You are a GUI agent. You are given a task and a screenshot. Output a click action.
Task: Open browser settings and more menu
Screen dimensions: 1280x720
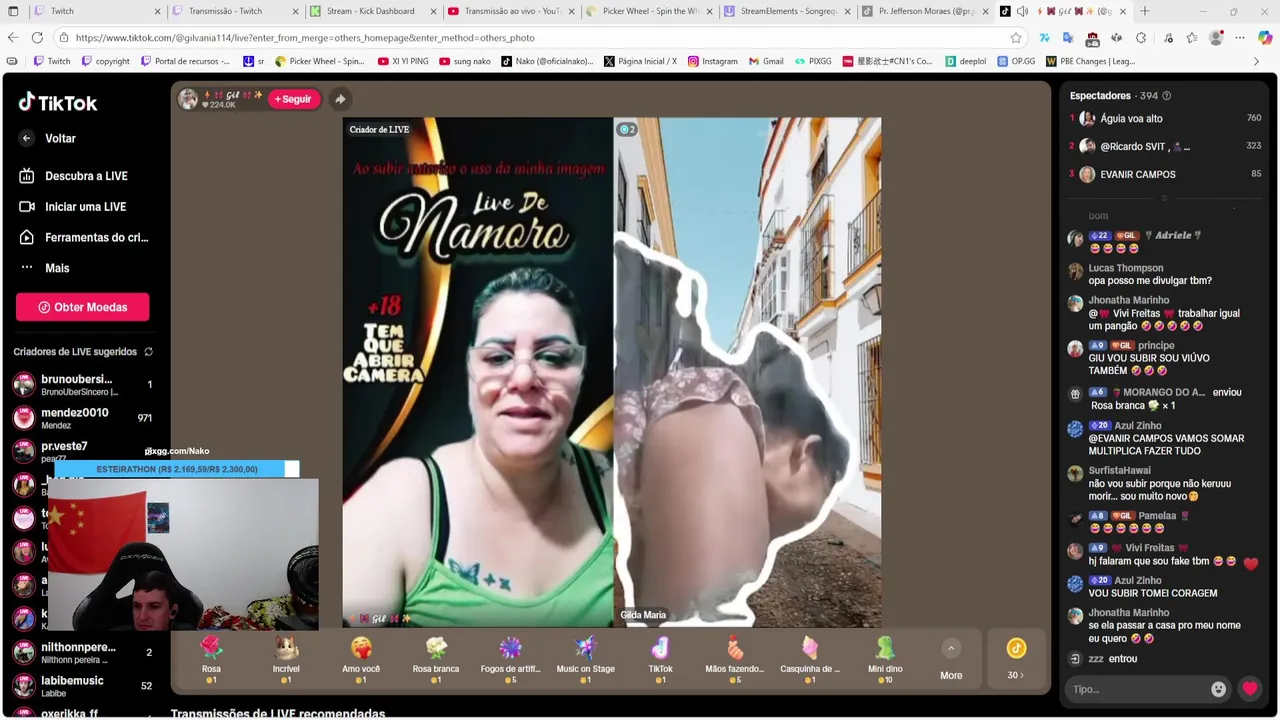click(1241, 37)
